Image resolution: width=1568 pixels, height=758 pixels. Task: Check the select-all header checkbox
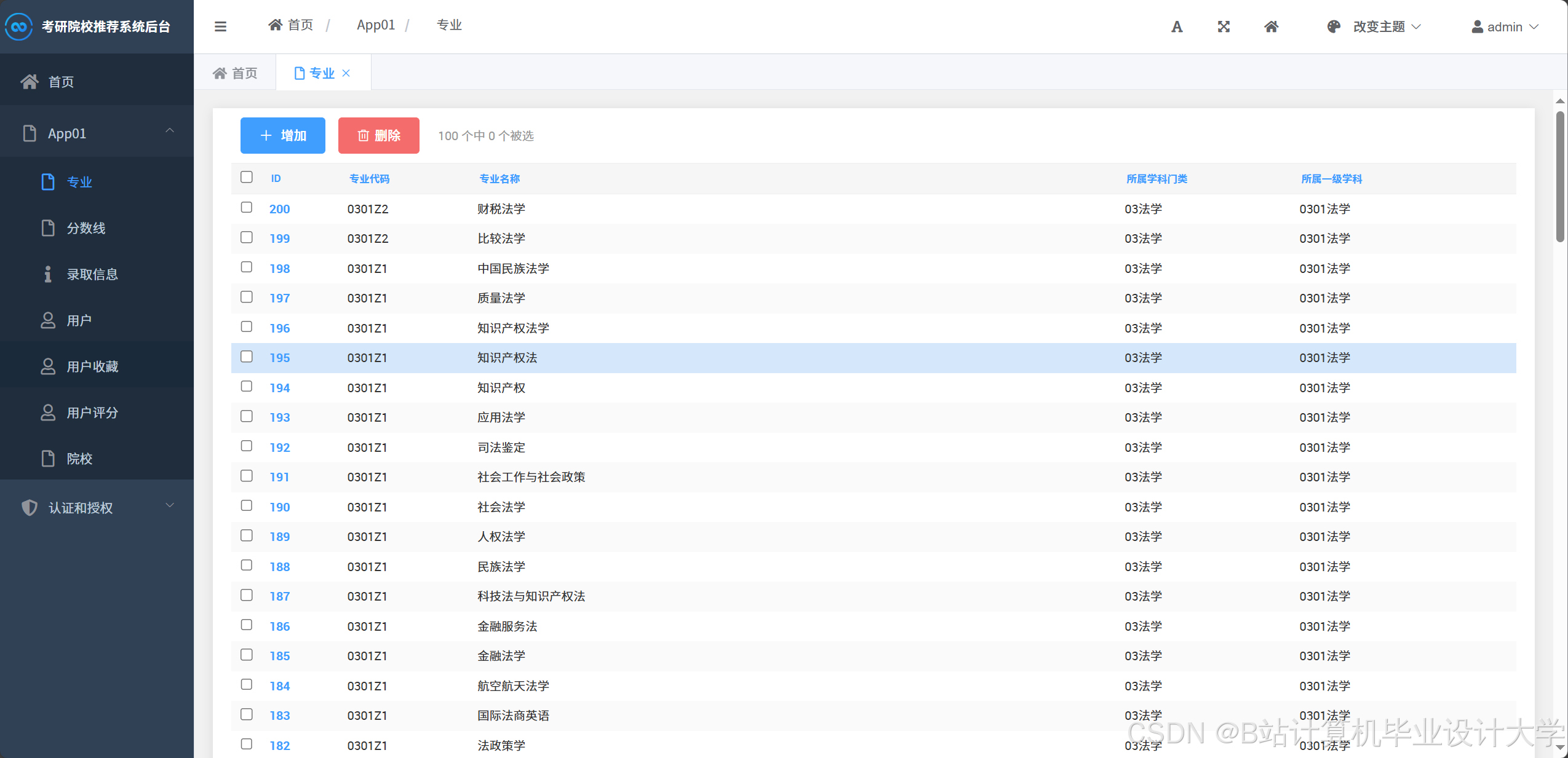pos(247,177)
